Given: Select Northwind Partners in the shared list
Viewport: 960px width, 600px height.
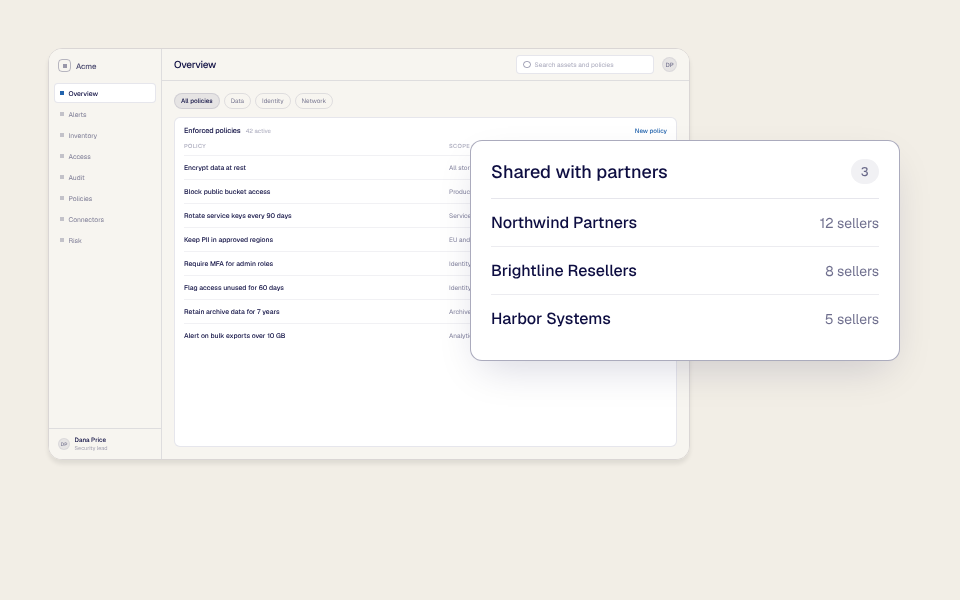Looking at the screenshot, I should [x=684, y=223].
